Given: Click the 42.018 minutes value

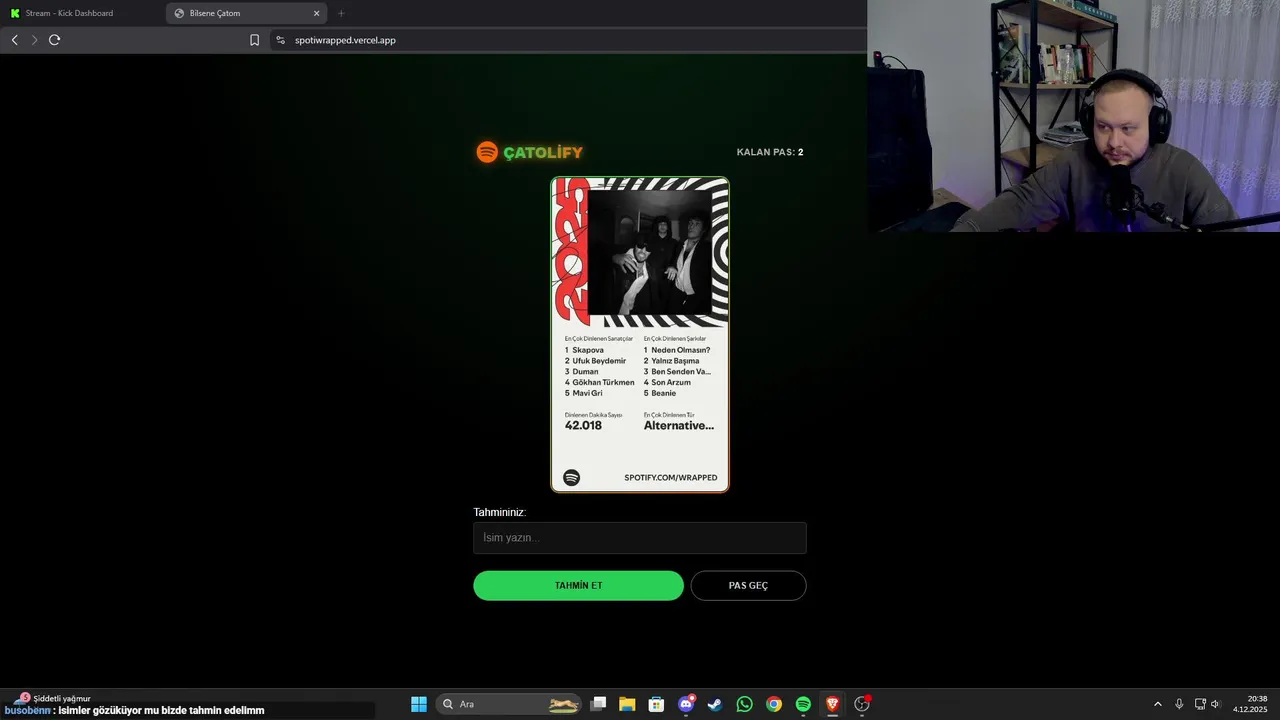Looking at the screenshot, I should coord(583,425).
